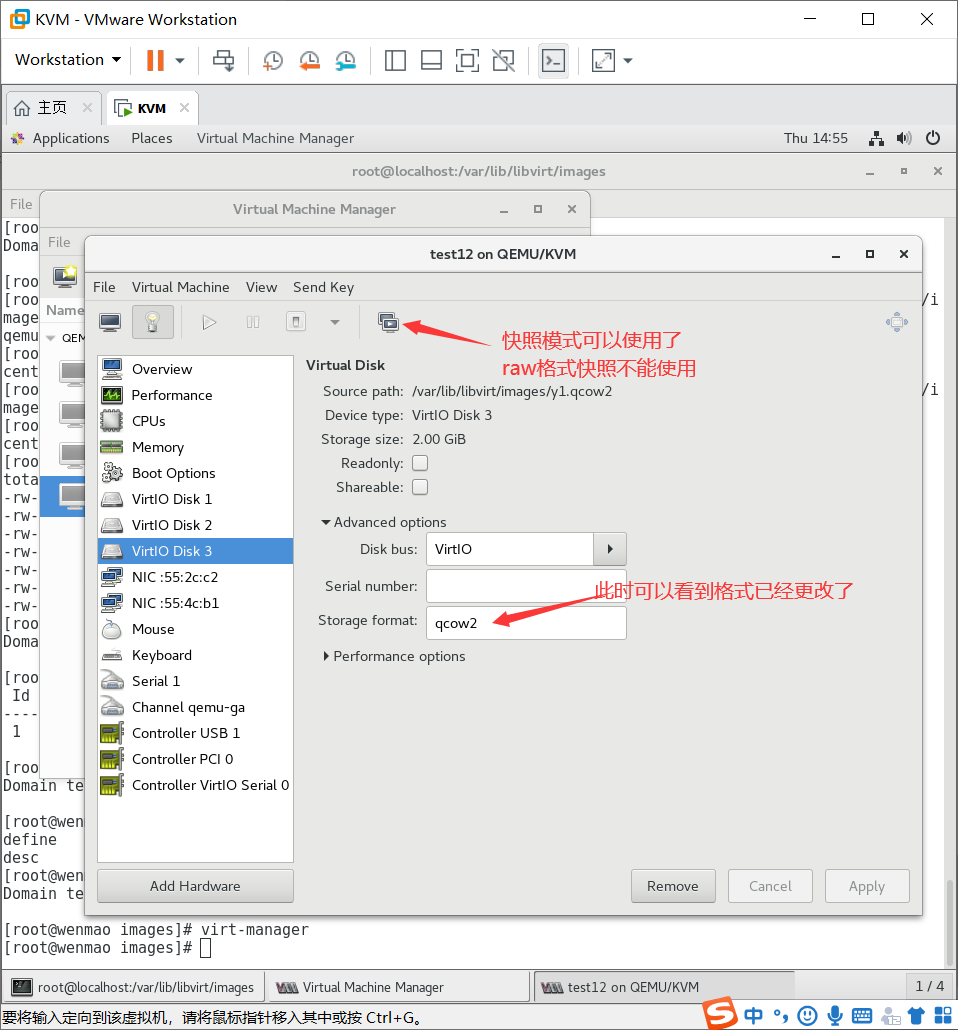Viewport: 958px width, 1030px height.
Task: Open Boot Options settings
Action: click(x=195, y=473)
